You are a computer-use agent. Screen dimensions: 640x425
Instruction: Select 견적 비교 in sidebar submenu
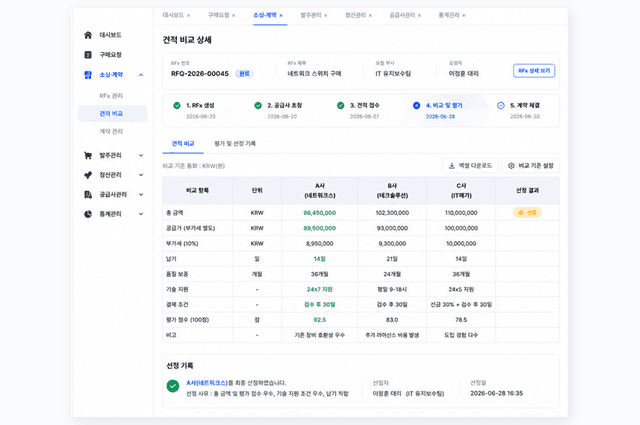coord(111,113)
